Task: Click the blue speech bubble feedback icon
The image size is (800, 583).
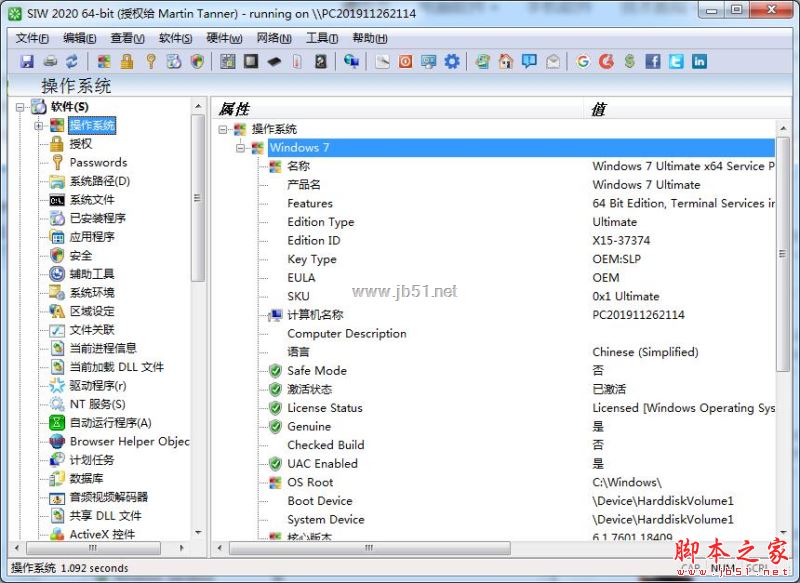Action: coord(529,62)
